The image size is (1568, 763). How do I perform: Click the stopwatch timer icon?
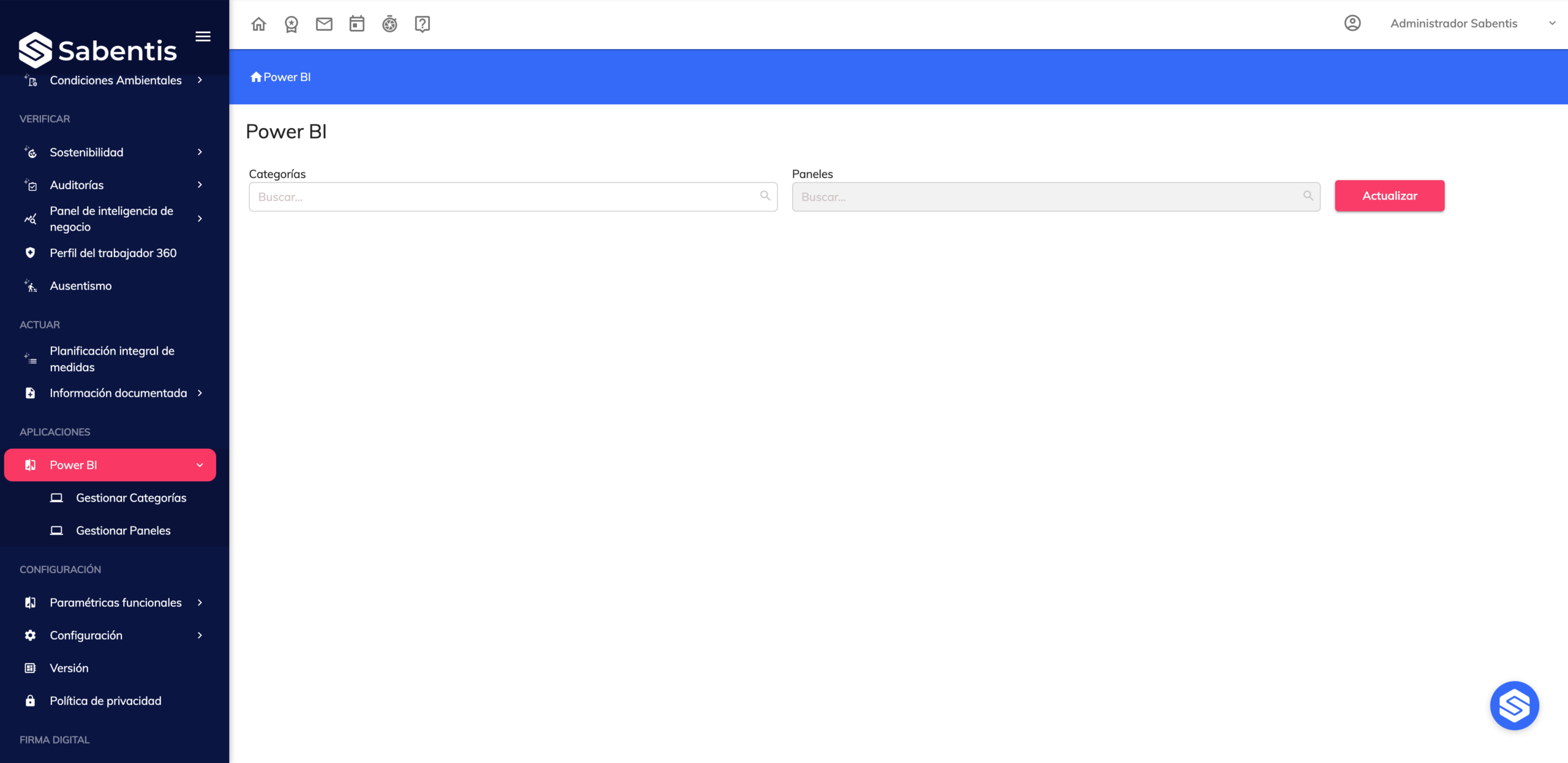[x=390, y=24]
